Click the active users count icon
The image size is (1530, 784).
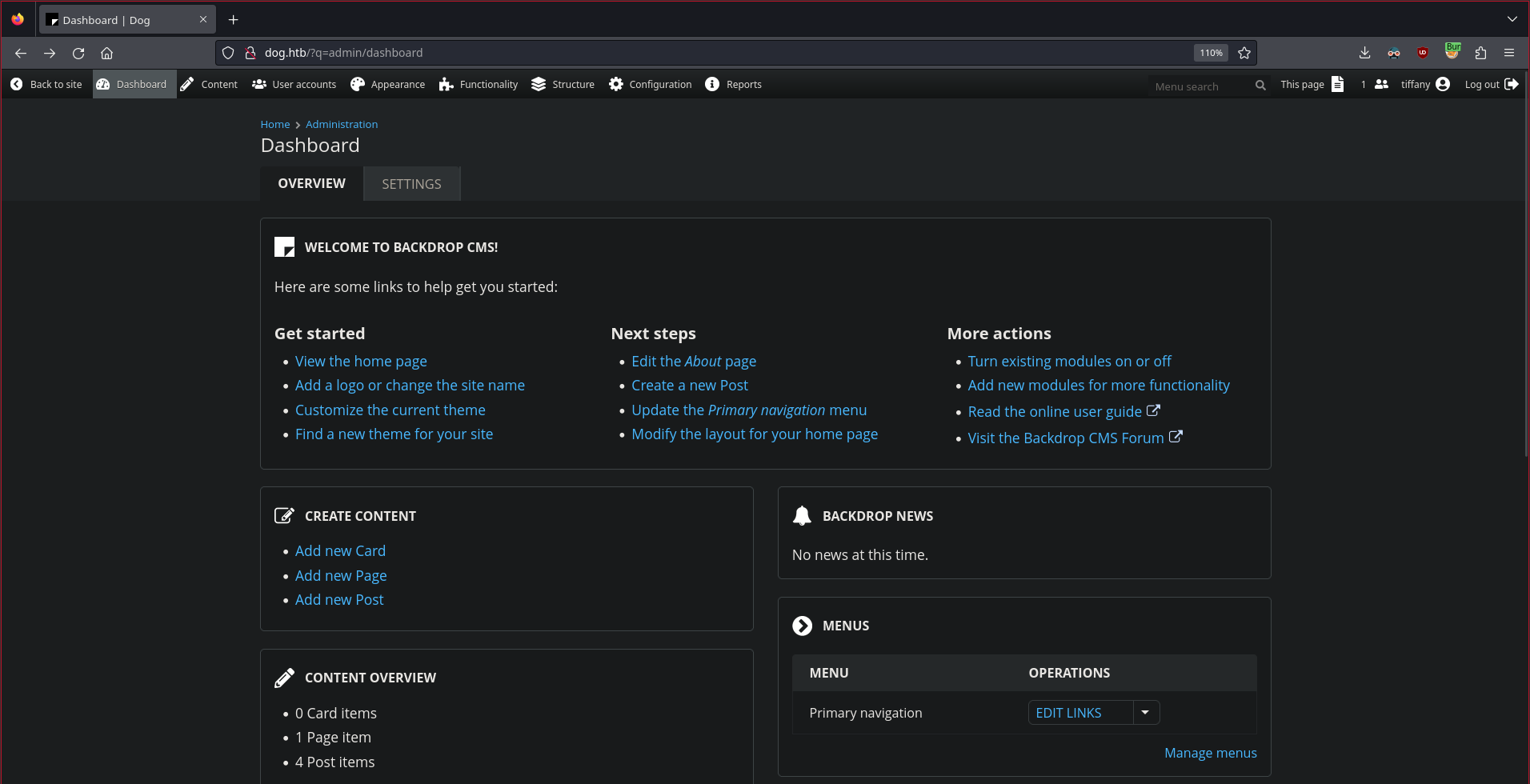click(1381, 84)
